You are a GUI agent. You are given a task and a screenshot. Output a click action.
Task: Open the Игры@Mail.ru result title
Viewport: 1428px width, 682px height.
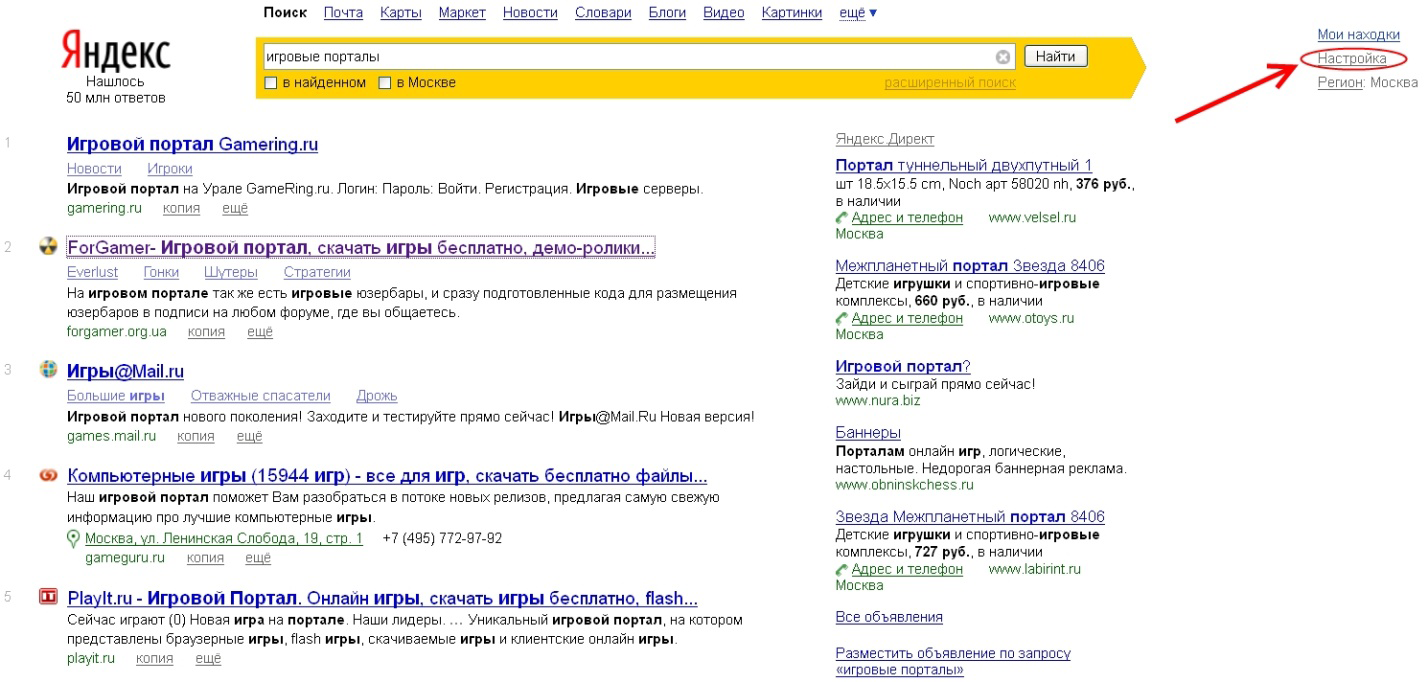pos(126,371)
